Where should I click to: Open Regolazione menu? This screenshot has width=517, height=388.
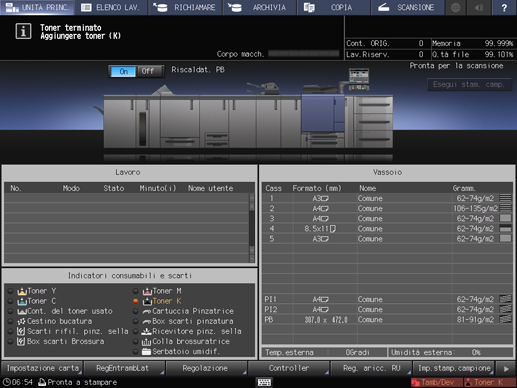point(206,368)
